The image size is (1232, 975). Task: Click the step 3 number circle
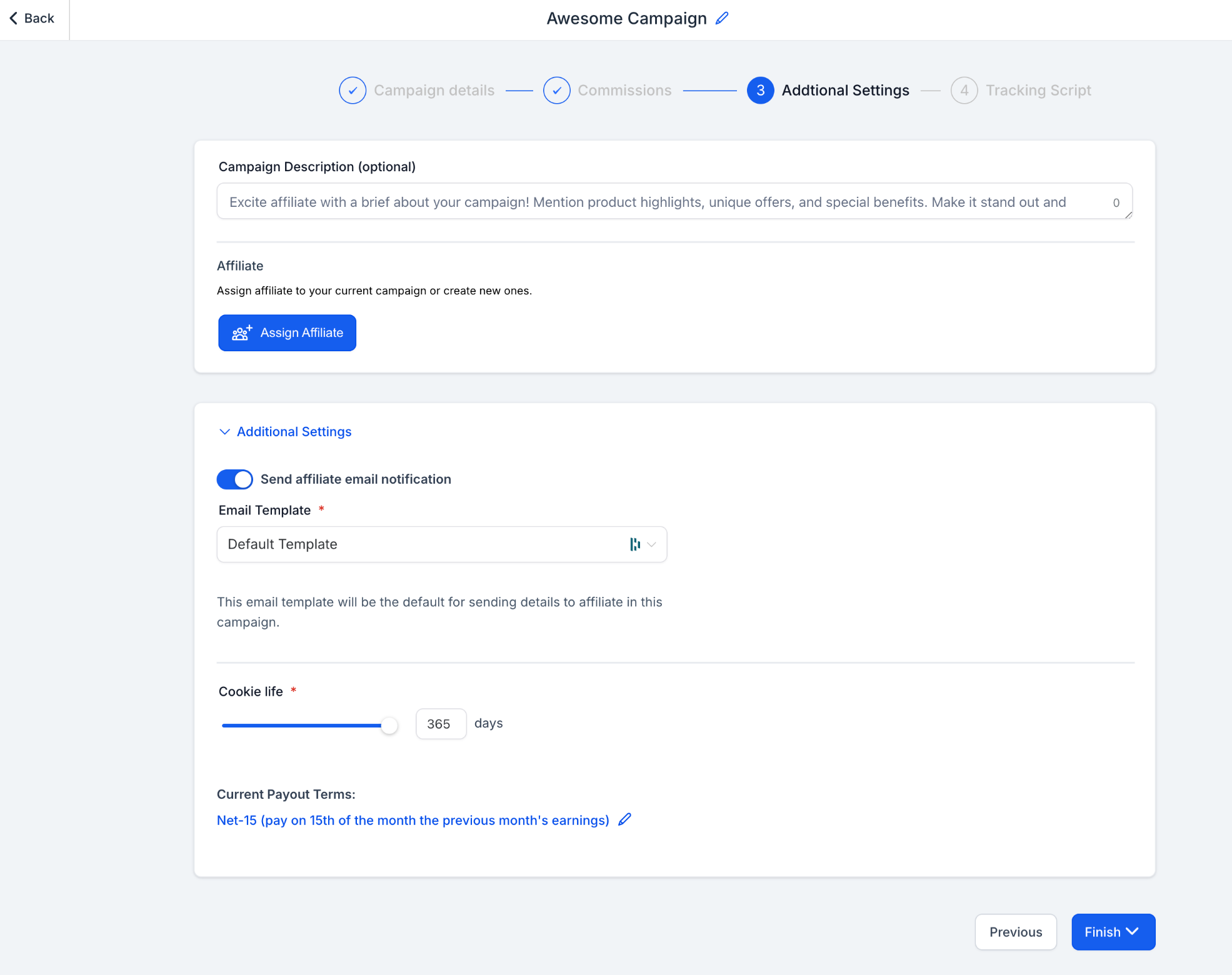(x=760, y=91)
